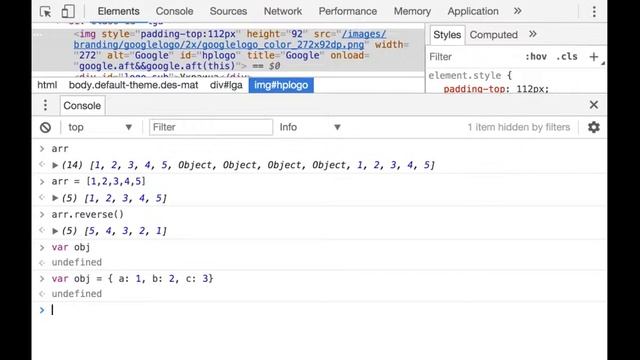Show more style pane tabs chevron
640x360 pixels.
533,34
